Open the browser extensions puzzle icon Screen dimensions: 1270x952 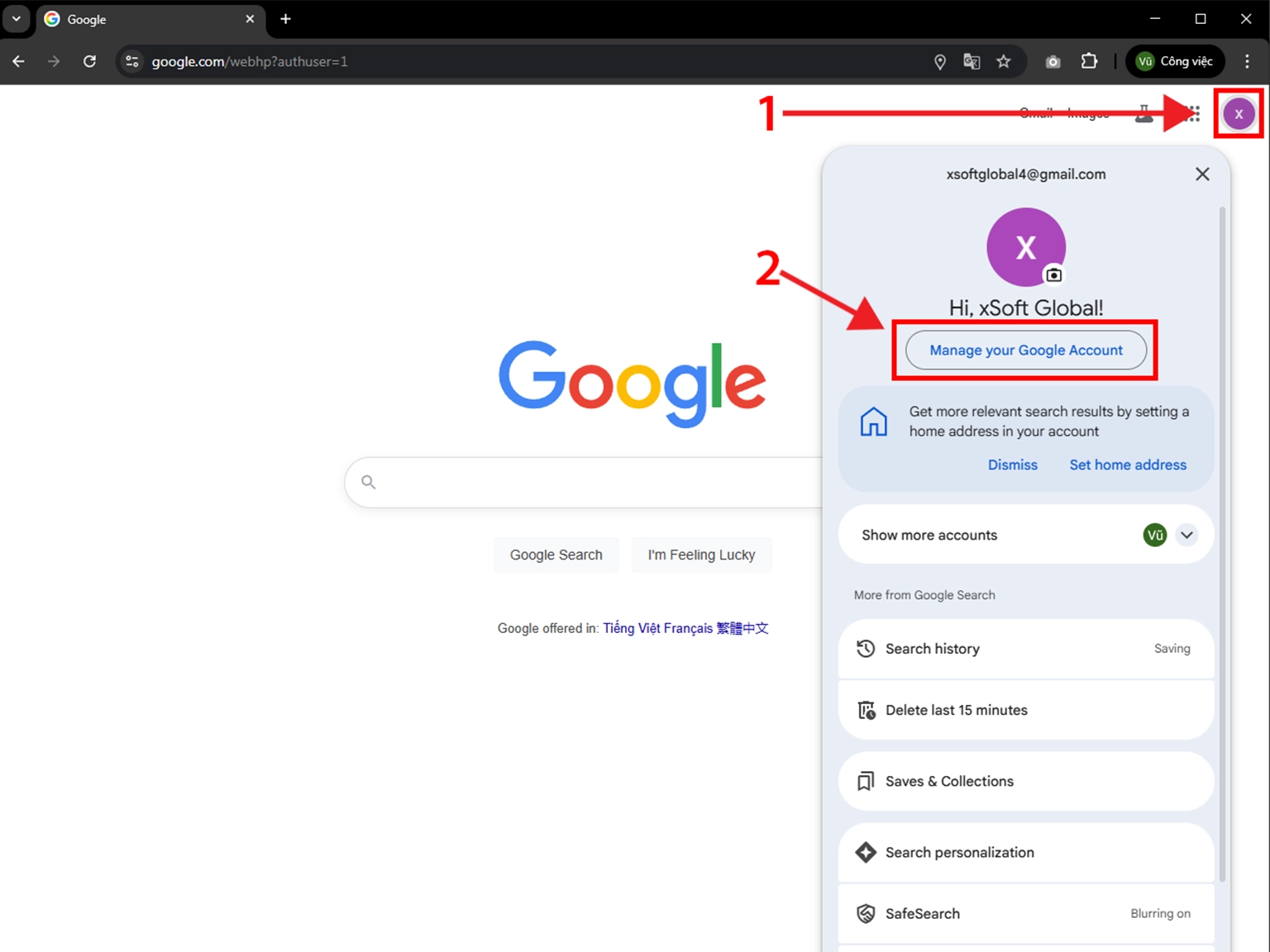click(x=1089, y=61)
